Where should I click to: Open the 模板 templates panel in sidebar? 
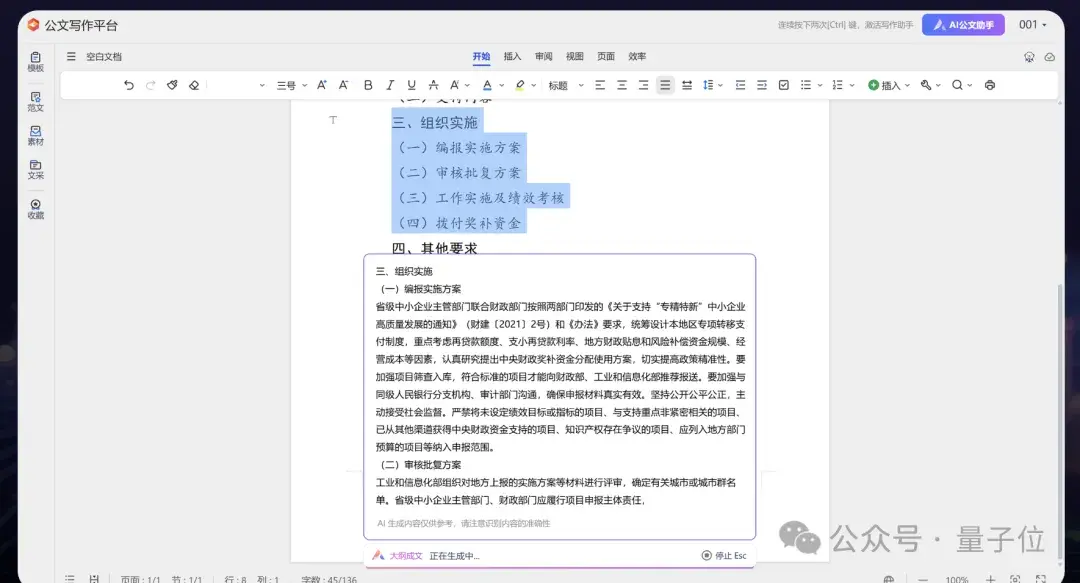pos(36,61)
